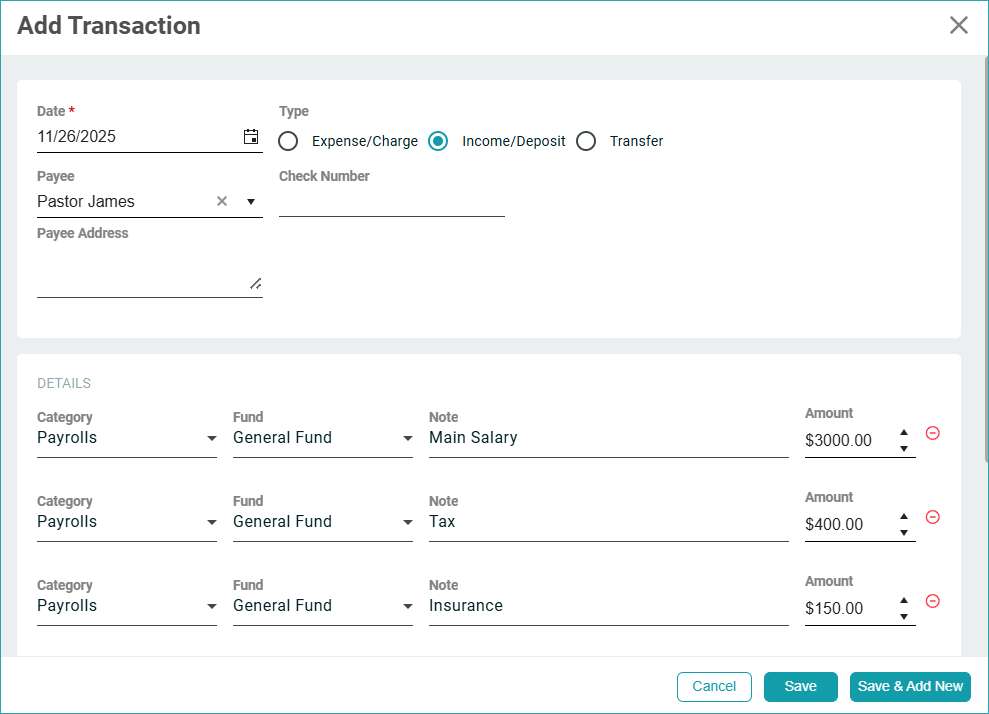This screenshot has width=989, height=714.
Task: Click the Check Number field
Action: [391, 202]
